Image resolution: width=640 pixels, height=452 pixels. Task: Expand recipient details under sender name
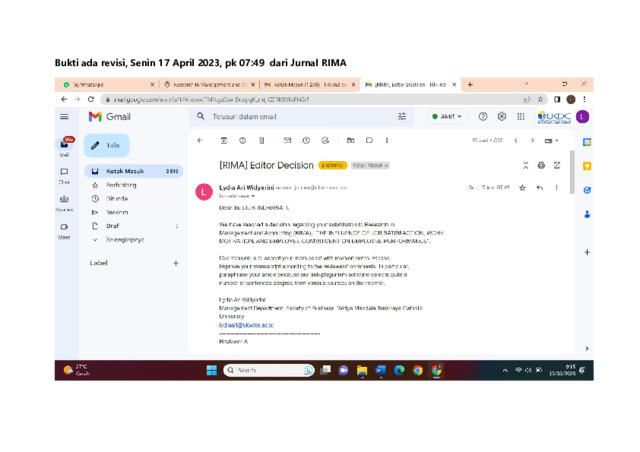(253, 196)
